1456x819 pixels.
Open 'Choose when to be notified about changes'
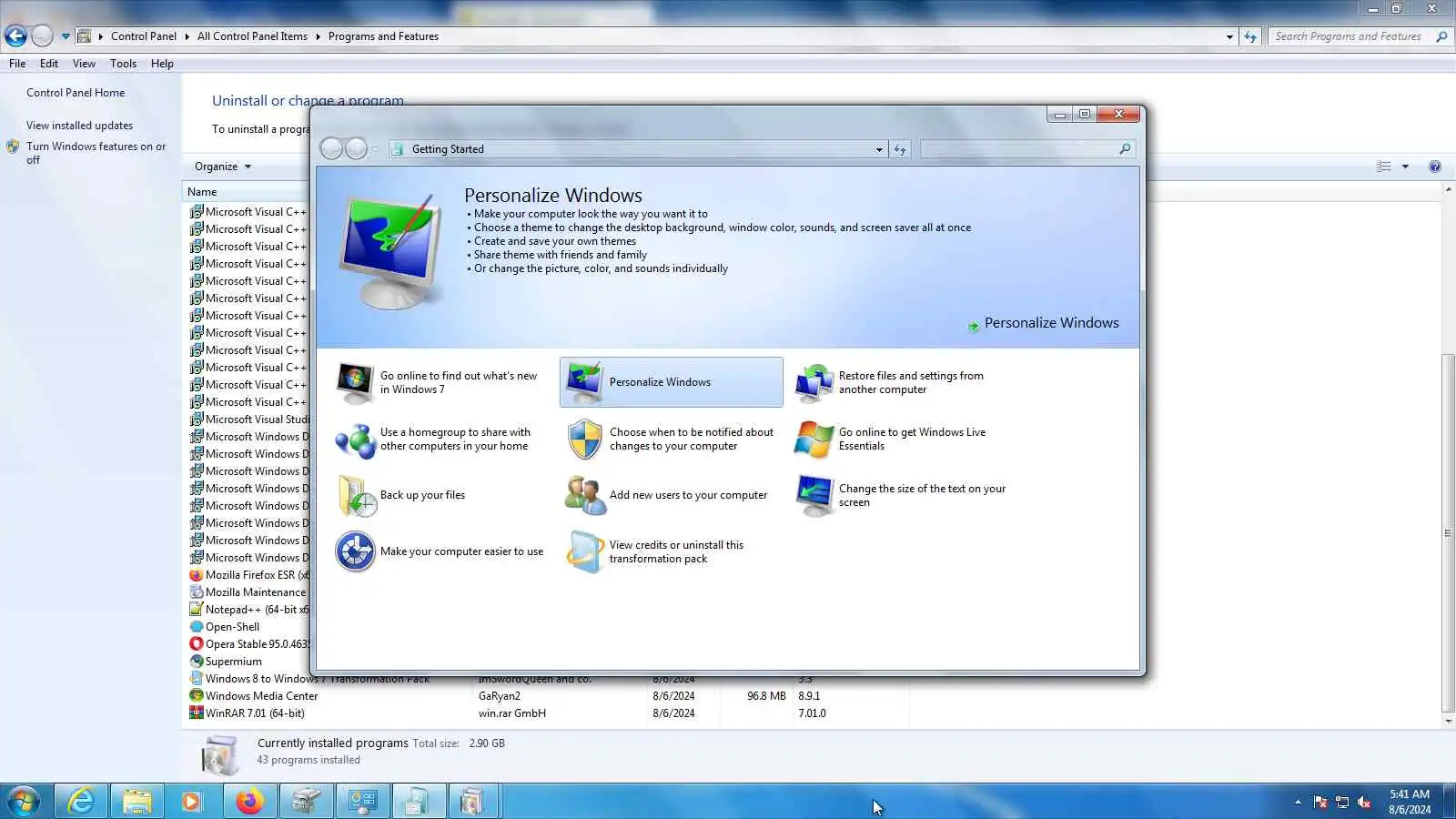672,440
